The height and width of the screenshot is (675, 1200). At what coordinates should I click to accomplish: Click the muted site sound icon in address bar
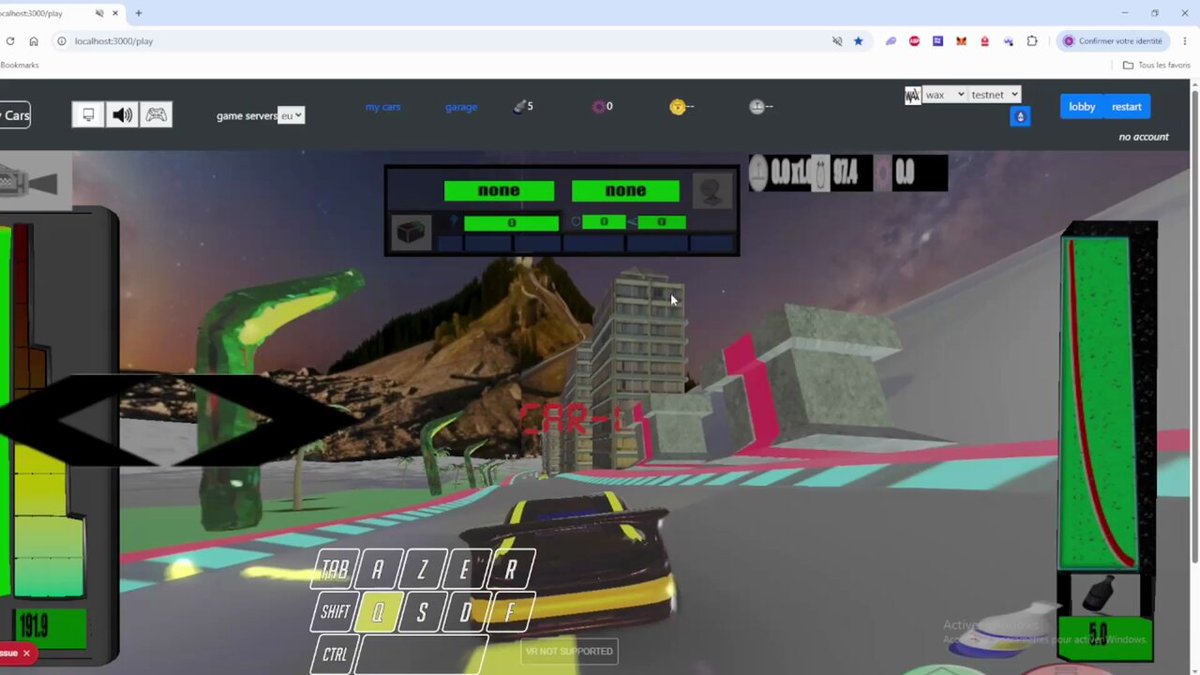[x=837, y=41]
